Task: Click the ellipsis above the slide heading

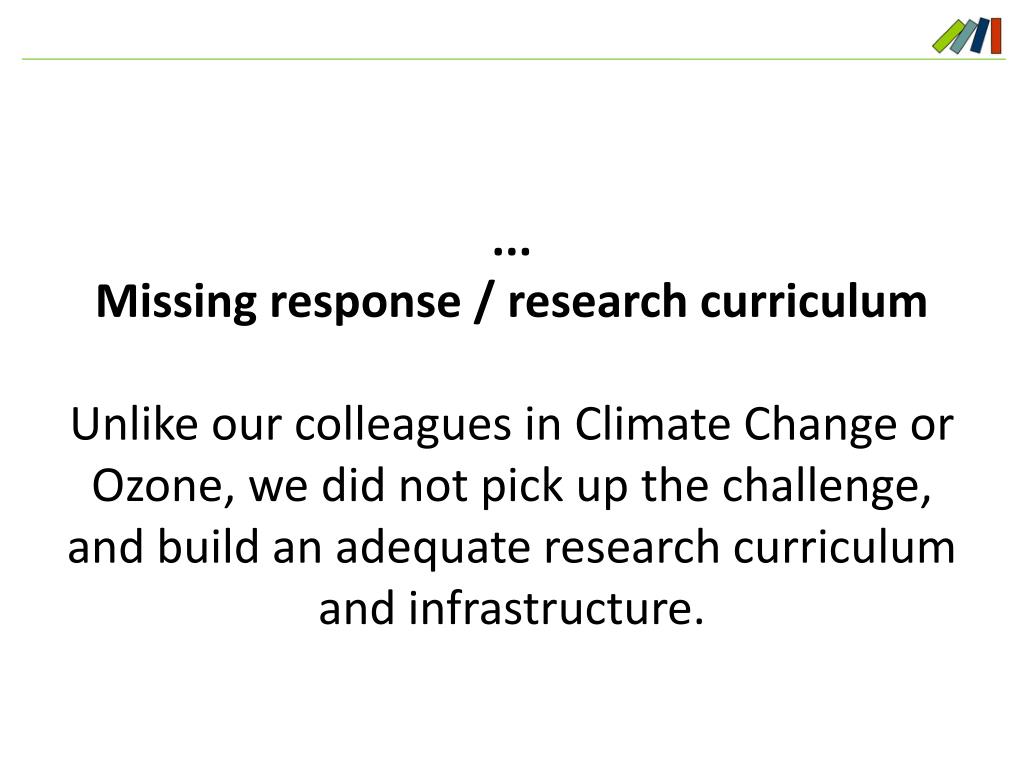Action: [512, 248]
